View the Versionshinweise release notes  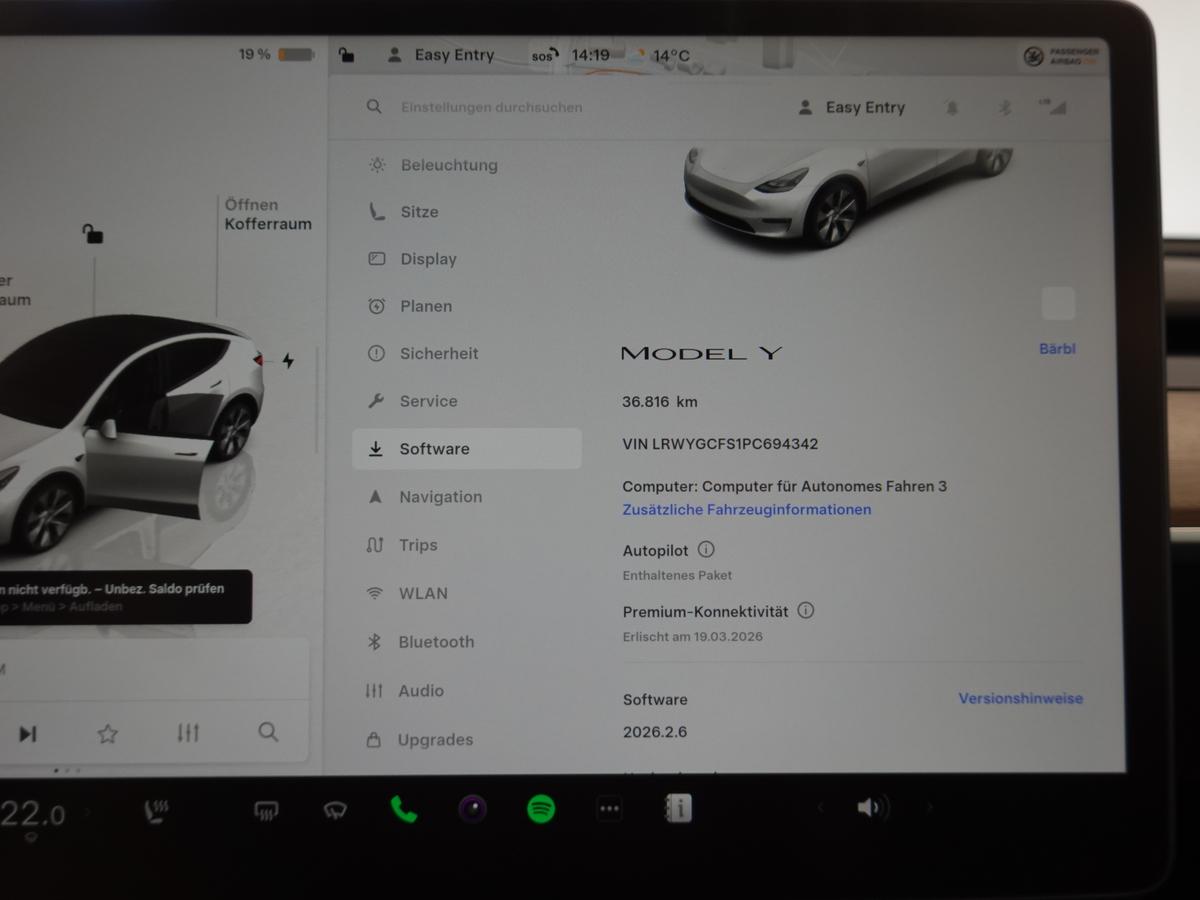(x=1020, y=699)
